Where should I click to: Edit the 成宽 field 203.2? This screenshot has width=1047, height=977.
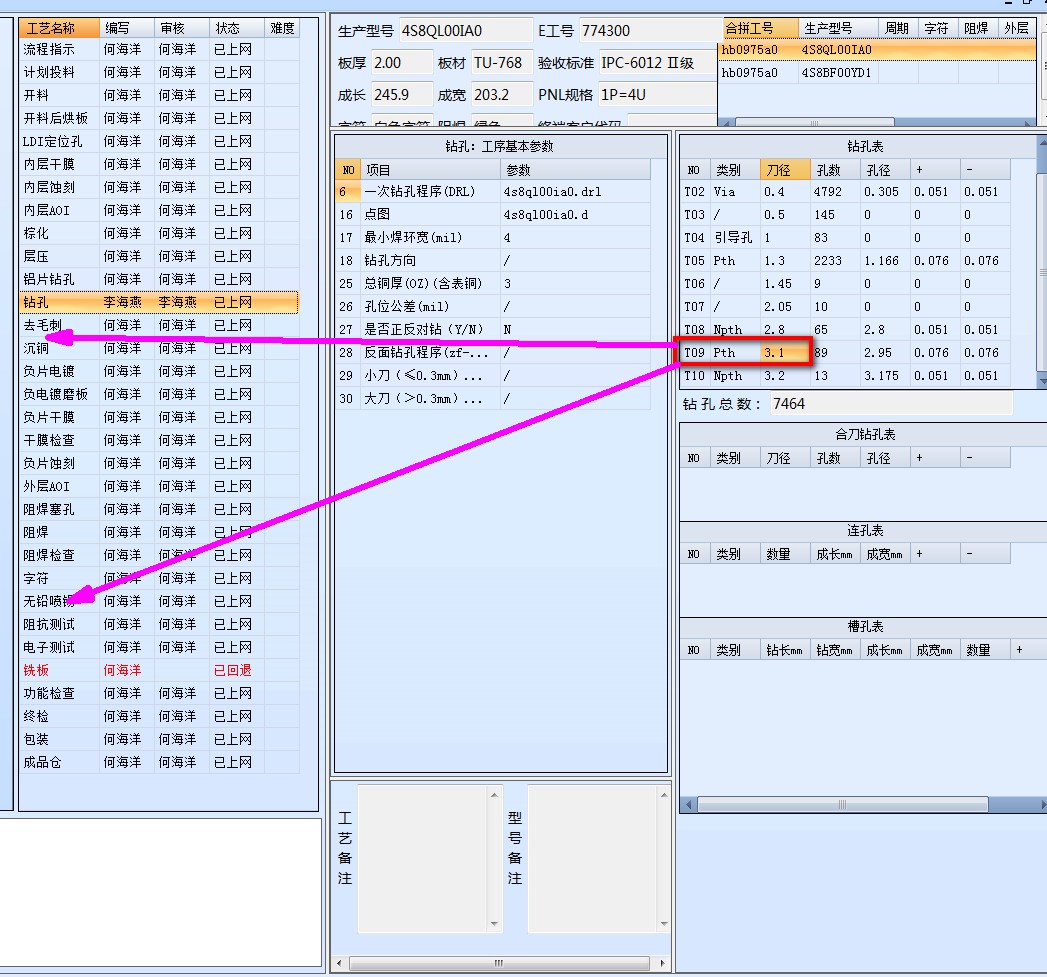point(501,95)
